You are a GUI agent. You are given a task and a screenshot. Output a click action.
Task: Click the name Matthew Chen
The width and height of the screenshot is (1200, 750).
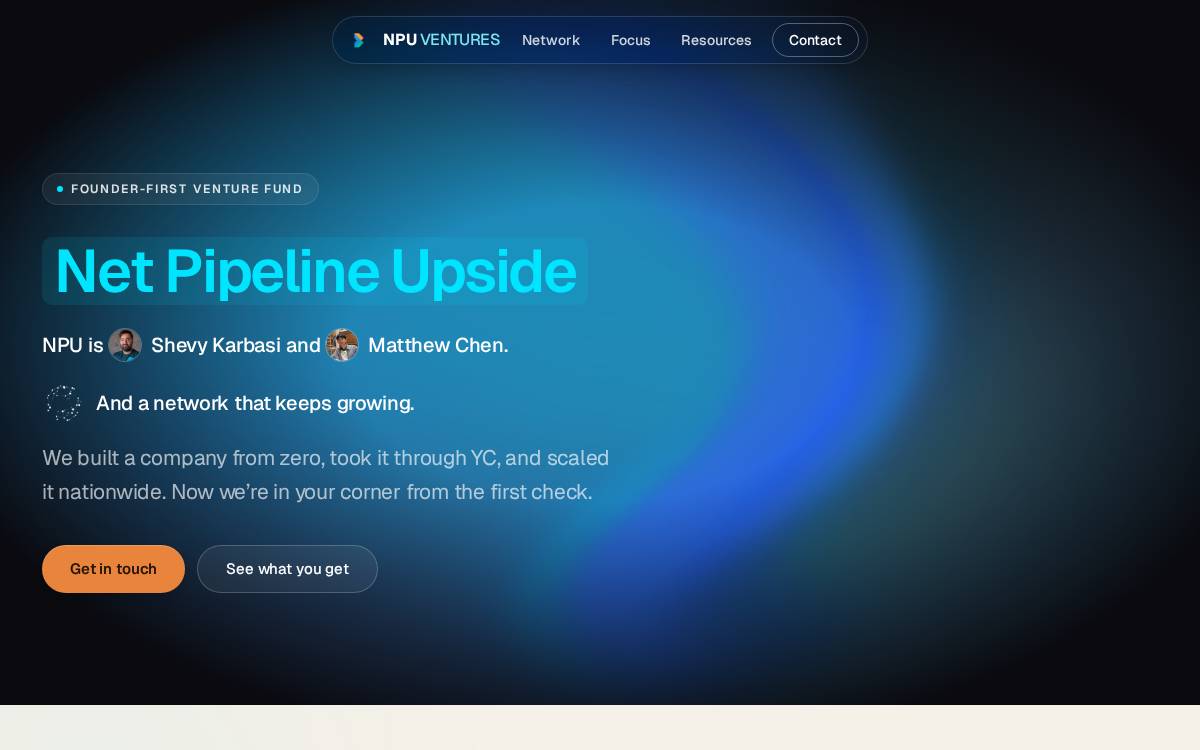tap(436, 345)
